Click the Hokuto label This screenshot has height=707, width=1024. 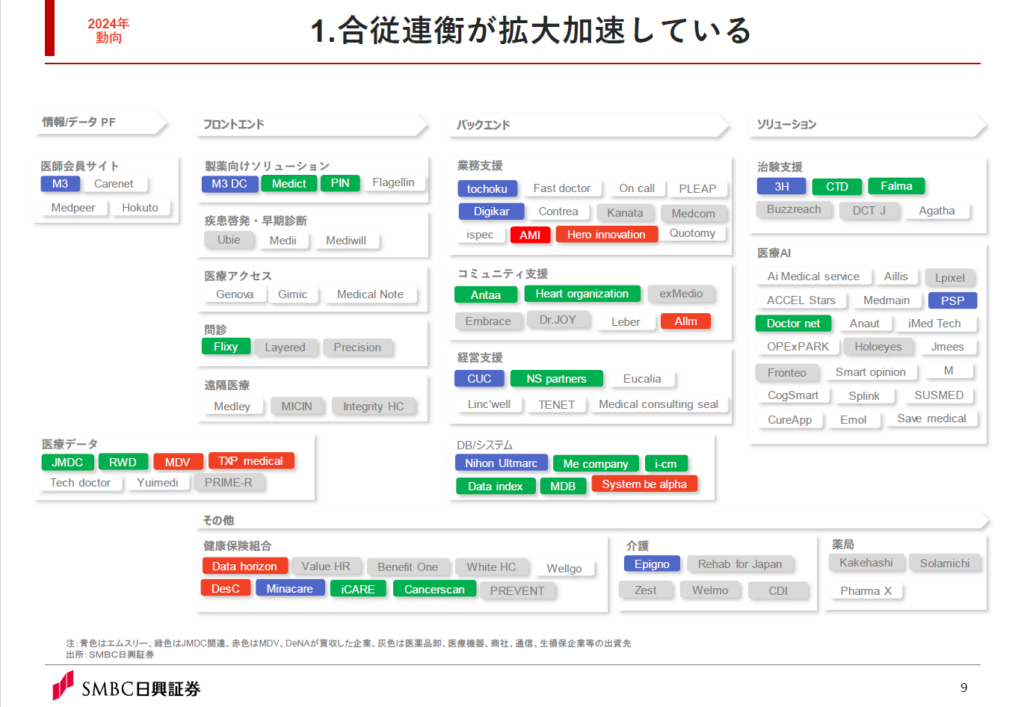140,208
